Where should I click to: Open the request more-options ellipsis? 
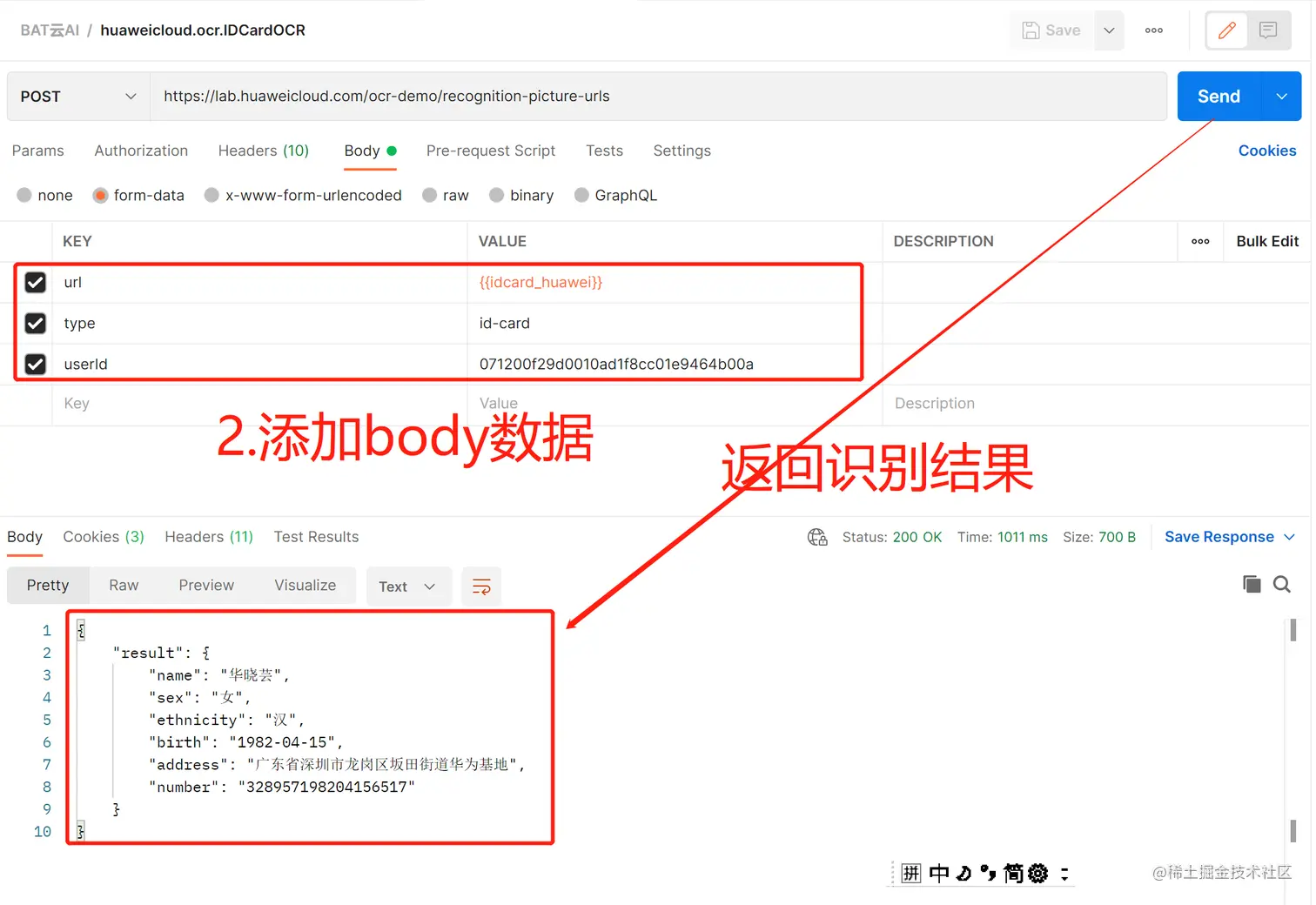click(x=1154, y=30)
